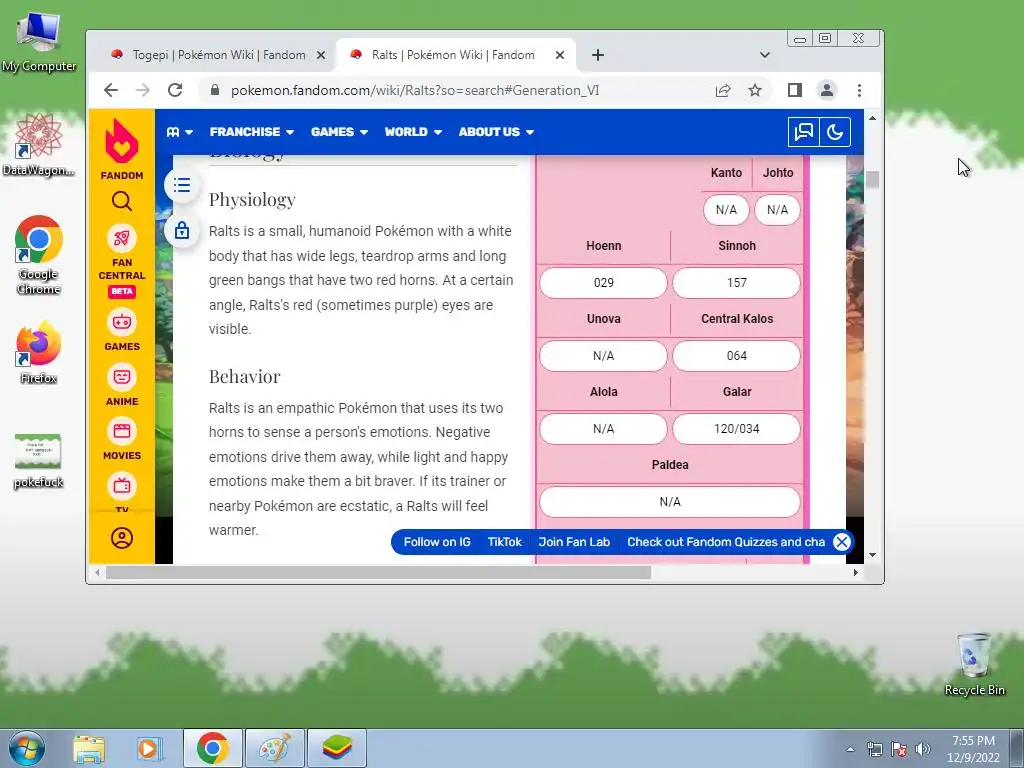Open Windows Start button
This screenshot has height=768, width=1024.
tap(27, 748)
